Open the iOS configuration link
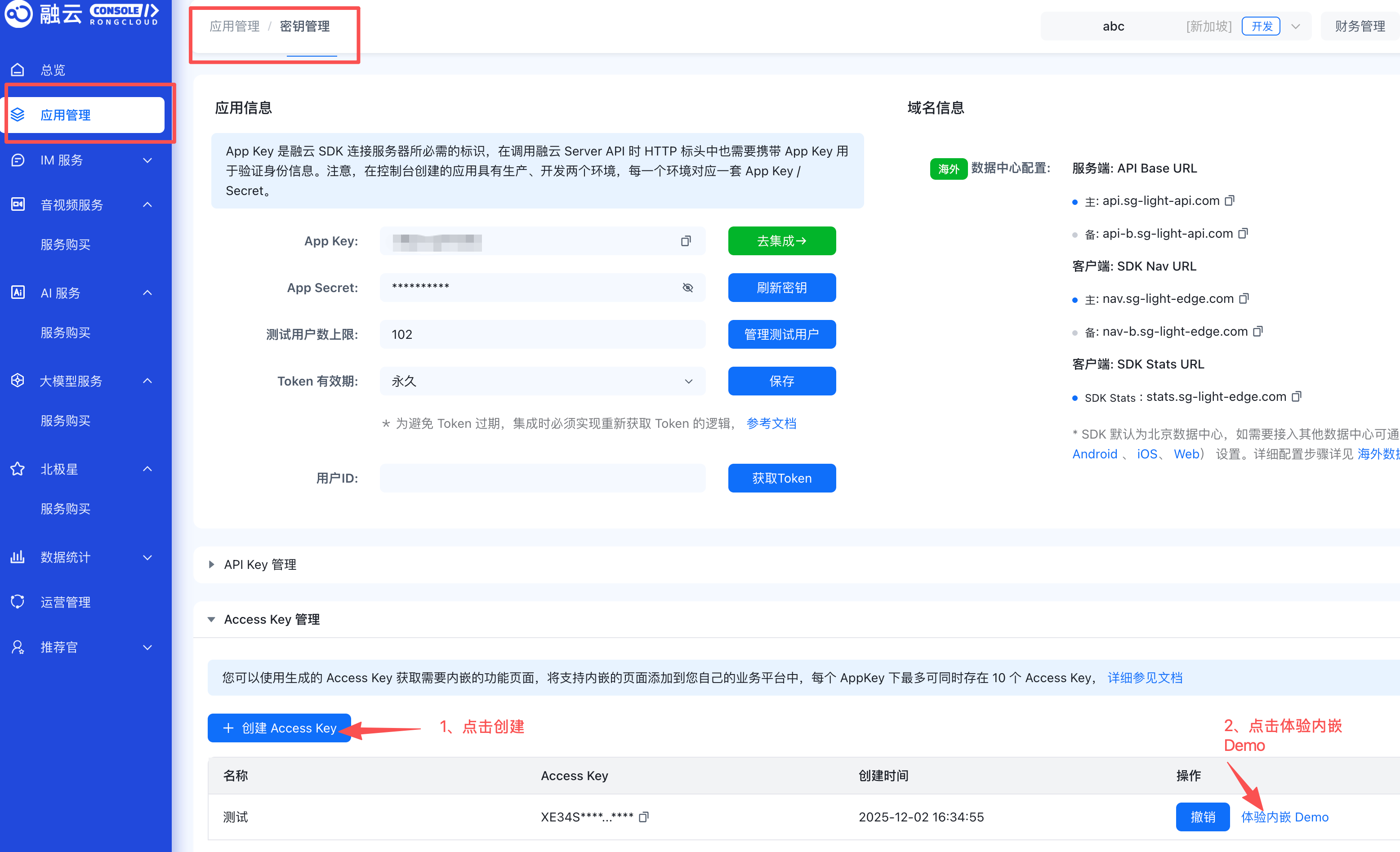The height and width of the screenshot is (852, 1400). (1146, 454)
